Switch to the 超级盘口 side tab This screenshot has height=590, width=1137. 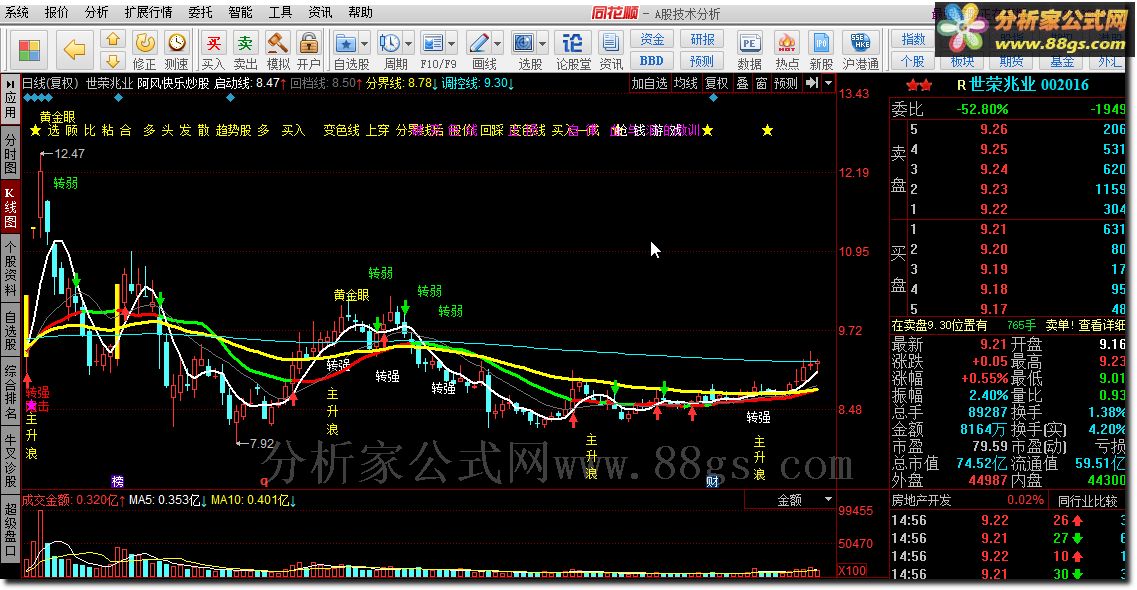10,530
